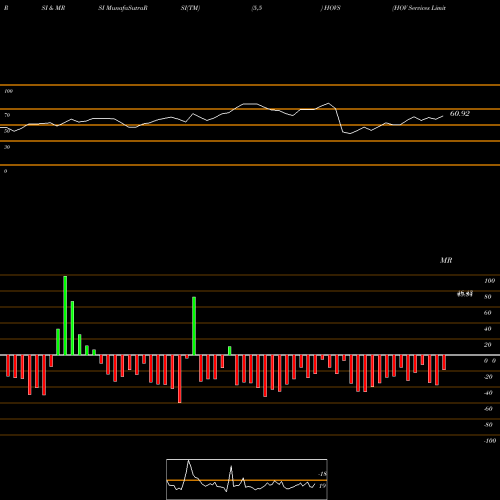Click the MR axis label -20

[488, 377]
